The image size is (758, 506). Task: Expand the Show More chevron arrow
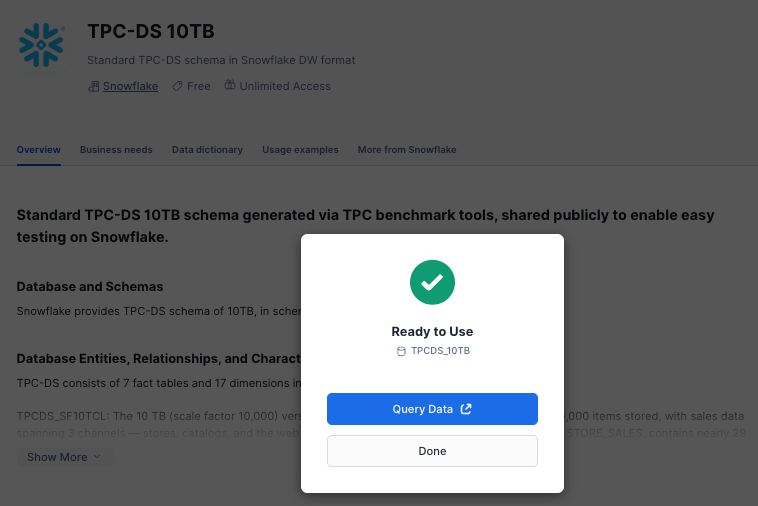pyautogui.click(x=97, y=457)
